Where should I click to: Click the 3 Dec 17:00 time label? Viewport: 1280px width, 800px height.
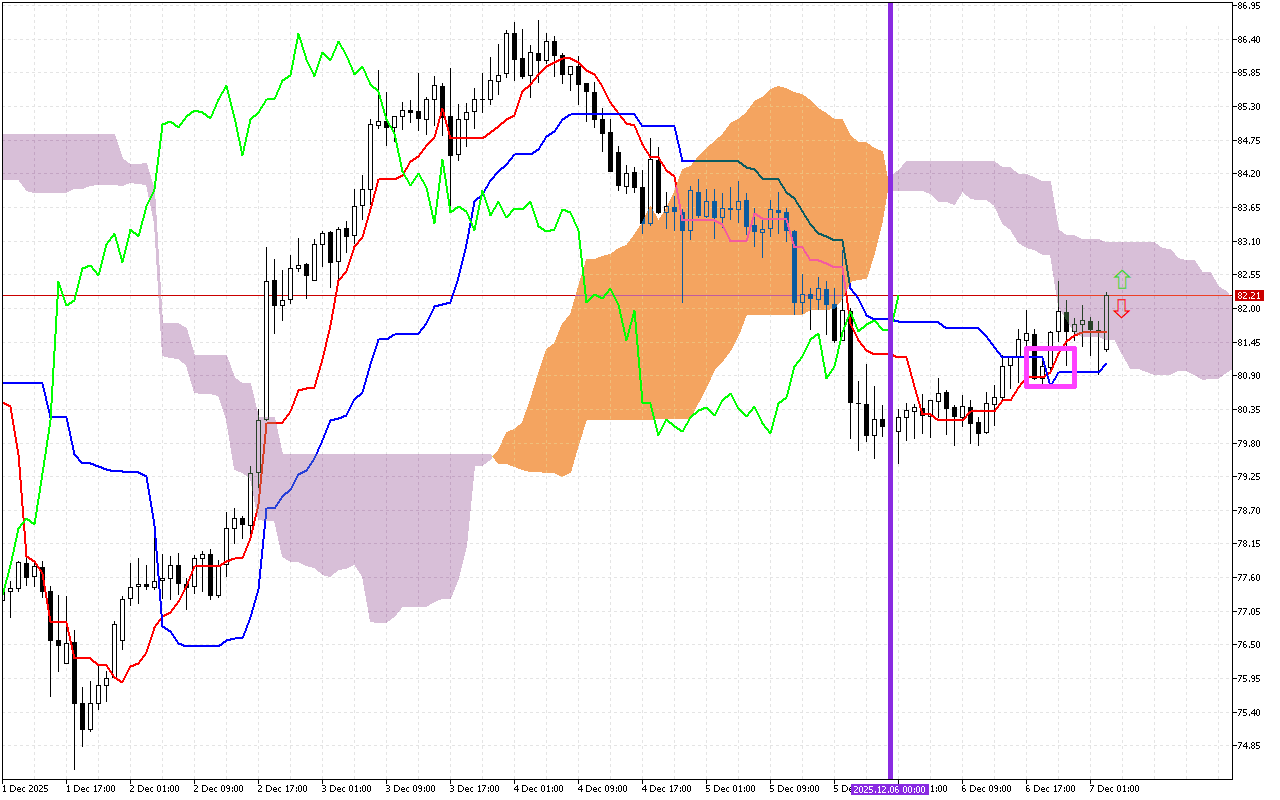click(475, 789)
